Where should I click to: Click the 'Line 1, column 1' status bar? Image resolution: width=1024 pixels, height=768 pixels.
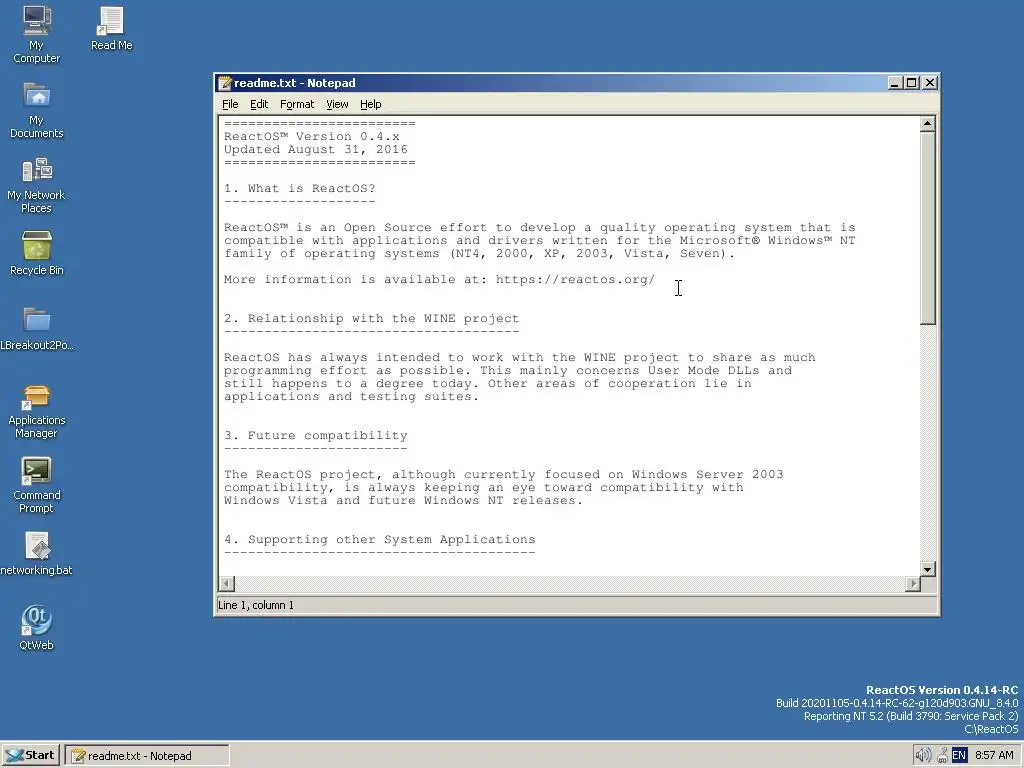pyautogui.click(x=255, y=605)
